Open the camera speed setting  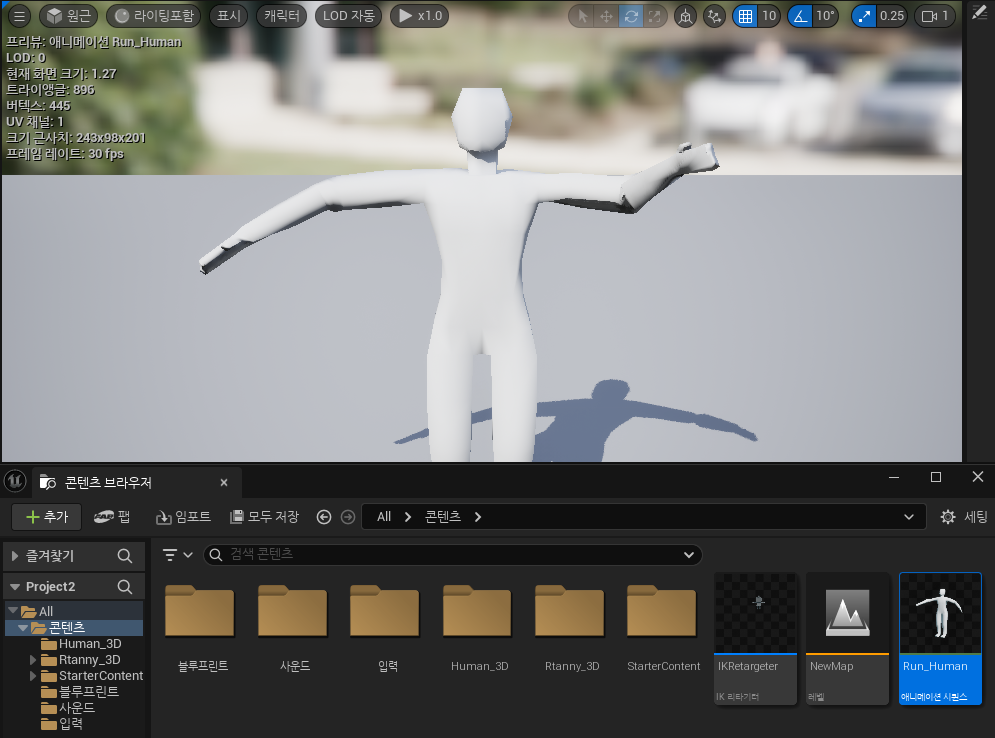click(934, 16)
